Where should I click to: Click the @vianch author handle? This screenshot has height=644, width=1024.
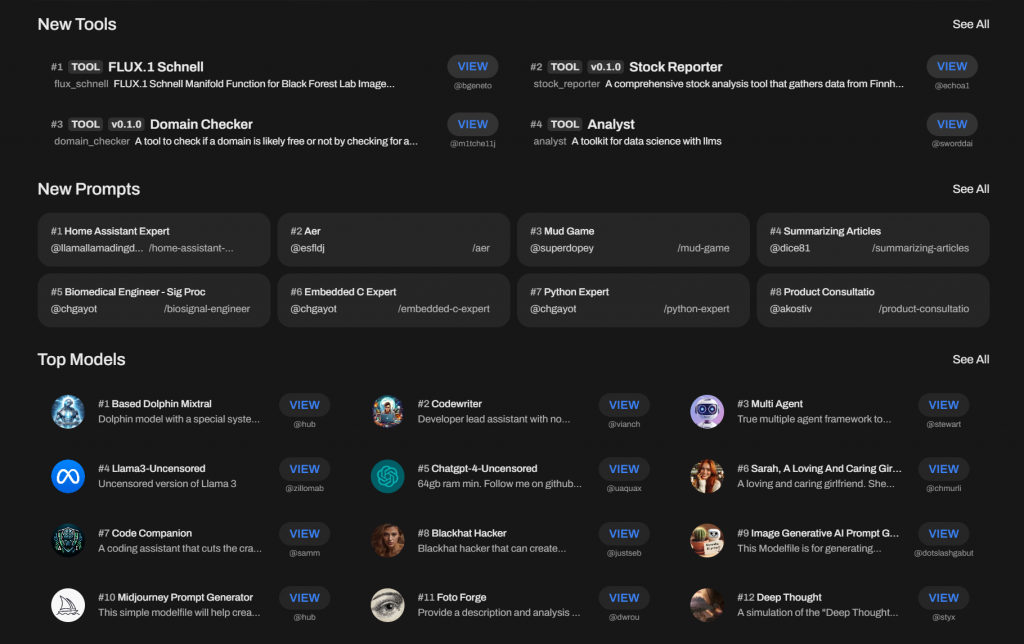[x=624, y=425]
